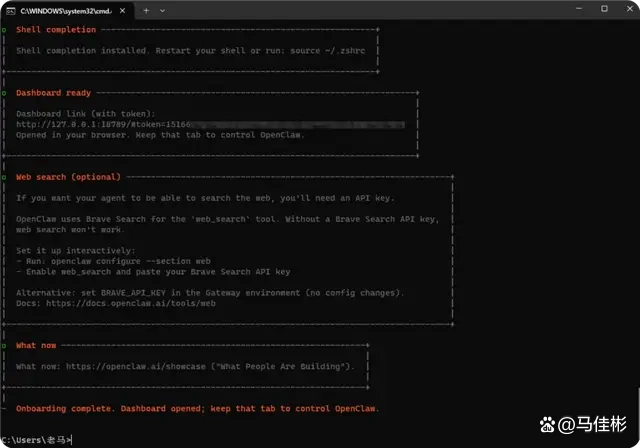
Task: Click the cmd icon in the terminal tab
Action: 9,9
